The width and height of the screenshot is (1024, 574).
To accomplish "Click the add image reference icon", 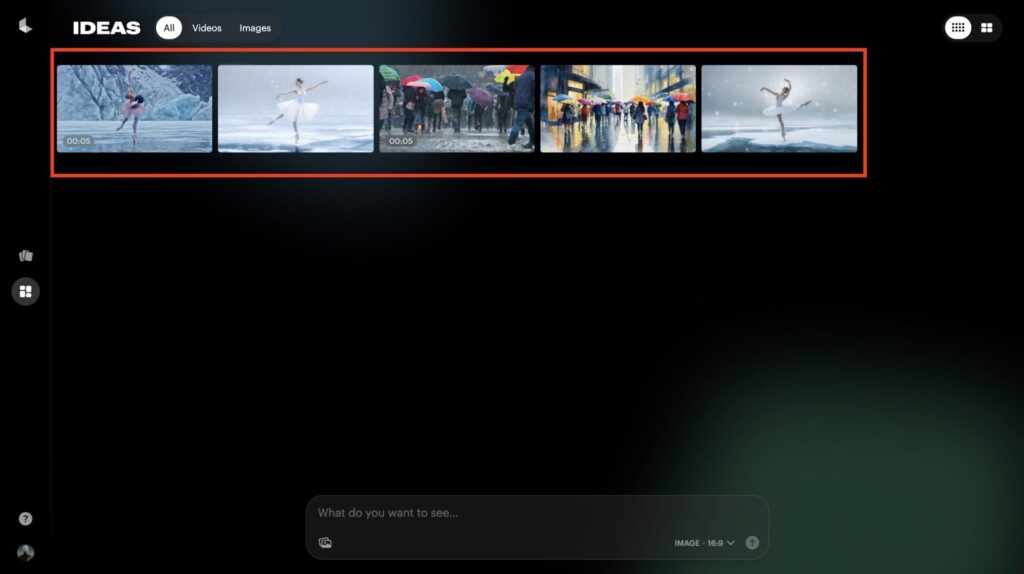I will [x=325, y=543].
